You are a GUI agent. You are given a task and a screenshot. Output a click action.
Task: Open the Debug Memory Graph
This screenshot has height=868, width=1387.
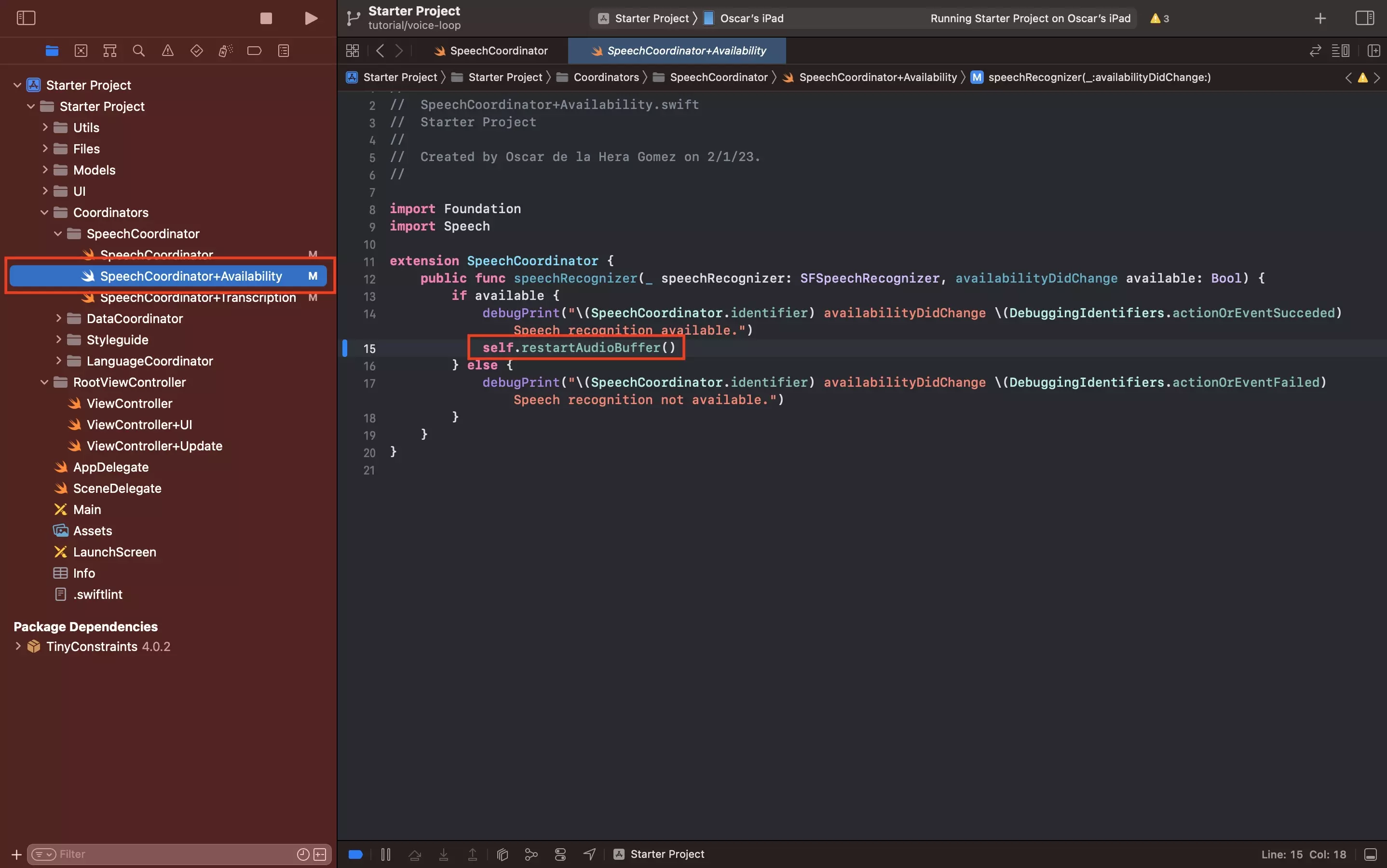[531, 854]
